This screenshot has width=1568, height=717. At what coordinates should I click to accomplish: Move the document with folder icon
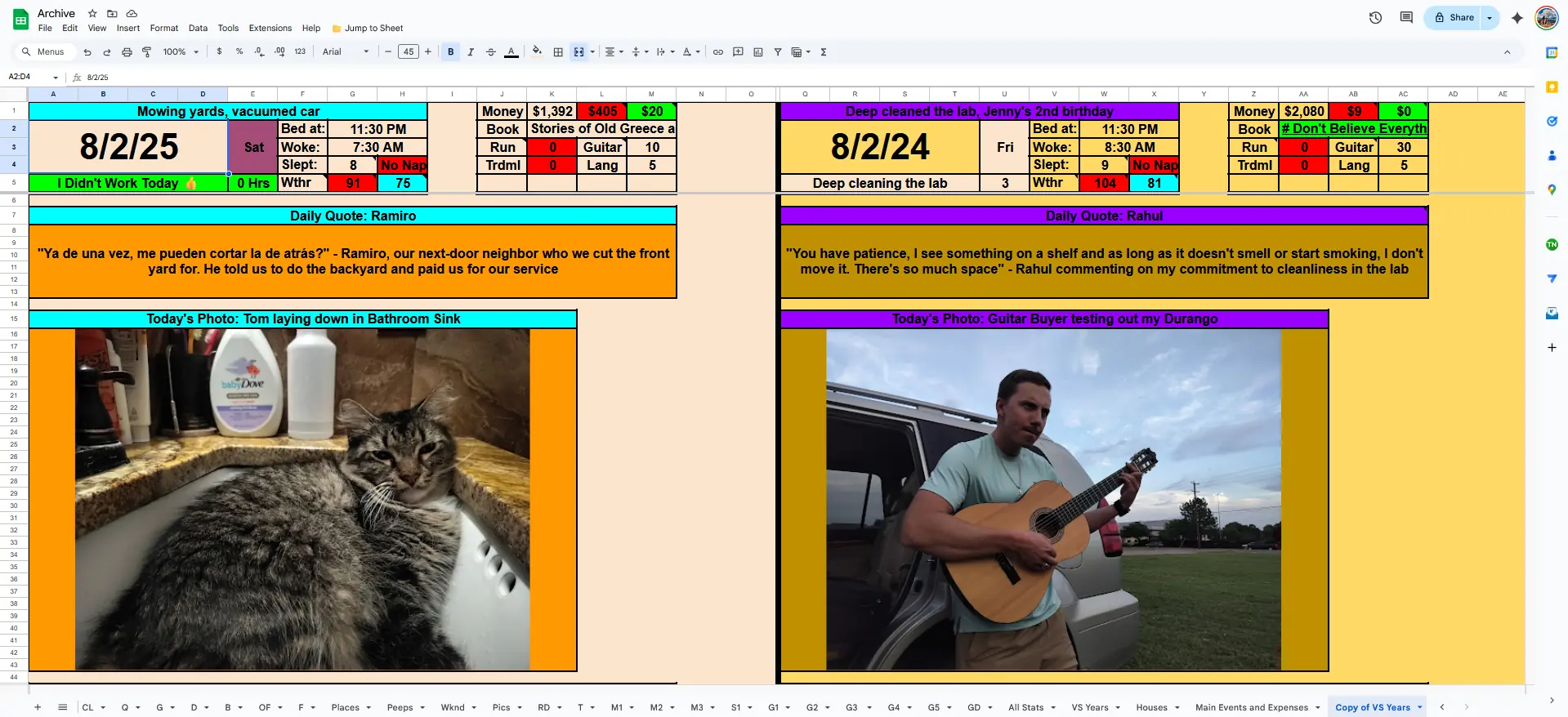pos(112,13)
